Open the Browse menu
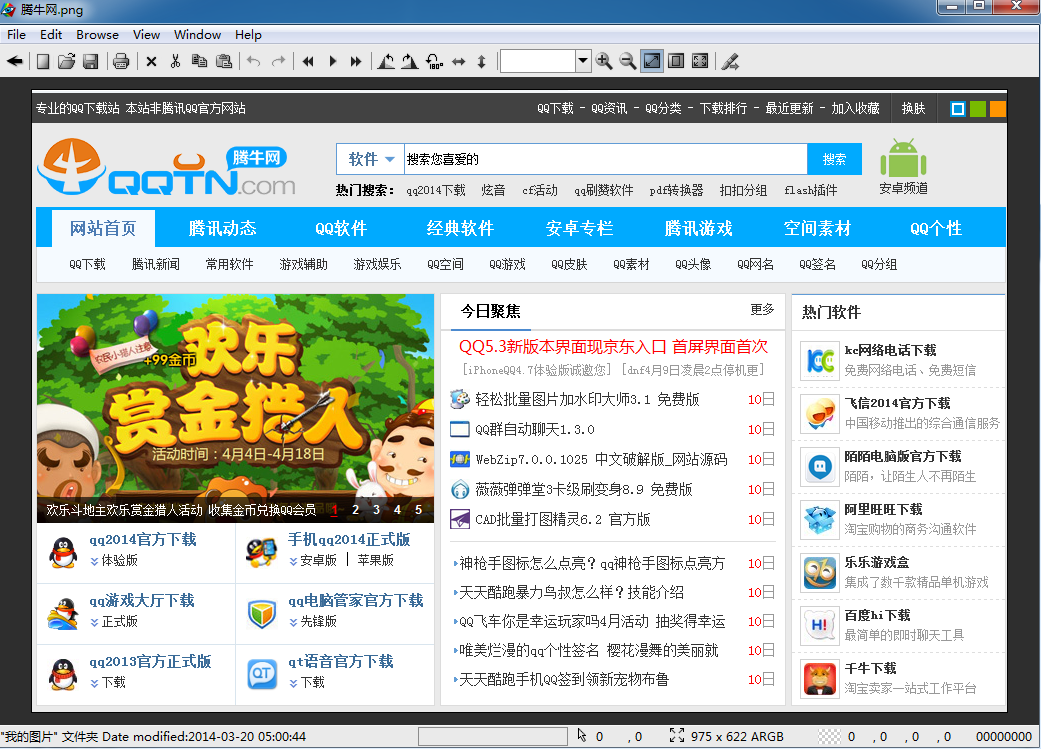Image resolution: width=1041 pixels, height=749 pixels. tap(97, 35)
